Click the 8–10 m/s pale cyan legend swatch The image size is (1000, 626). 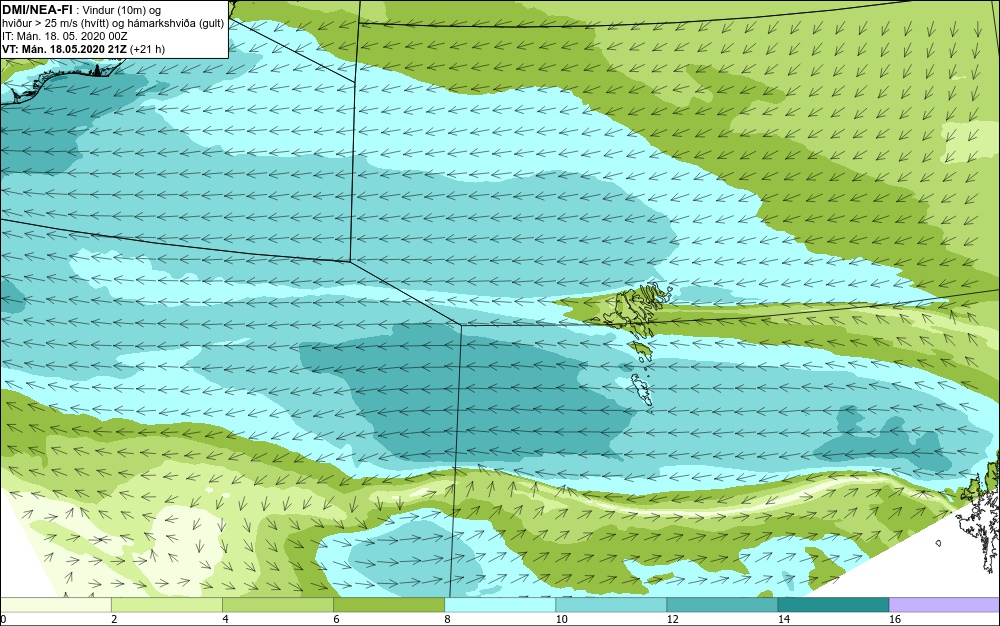[x=500, y=604]
